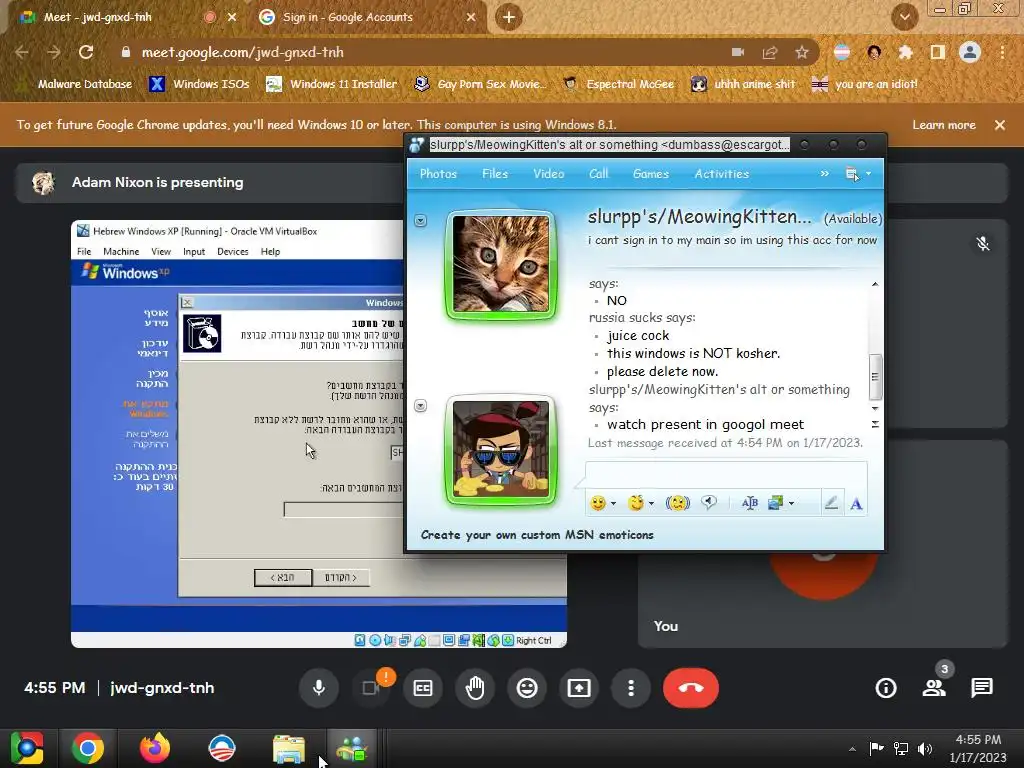Click Learn more on the update banner
This screenshot has width=1024, height=768.
(x=944, y=125)
